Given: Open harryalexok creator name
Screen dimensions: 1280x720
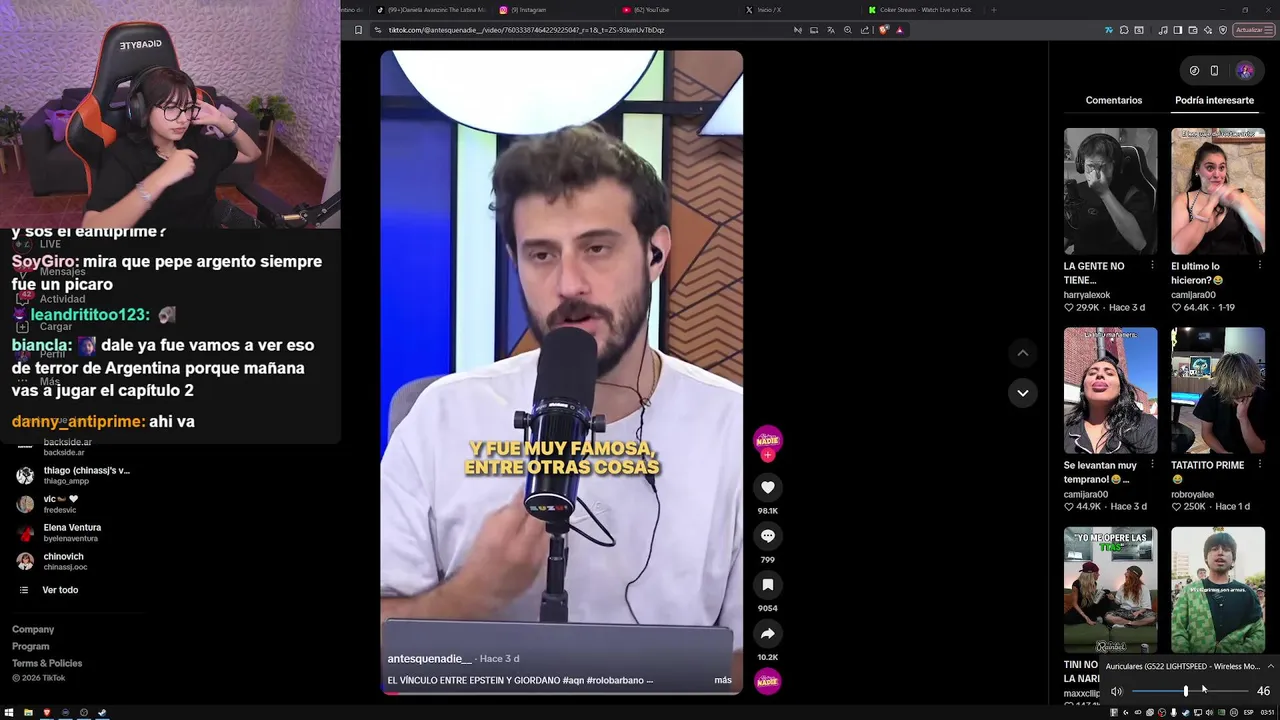Looking at the screenshot, I should [1087, 295].
